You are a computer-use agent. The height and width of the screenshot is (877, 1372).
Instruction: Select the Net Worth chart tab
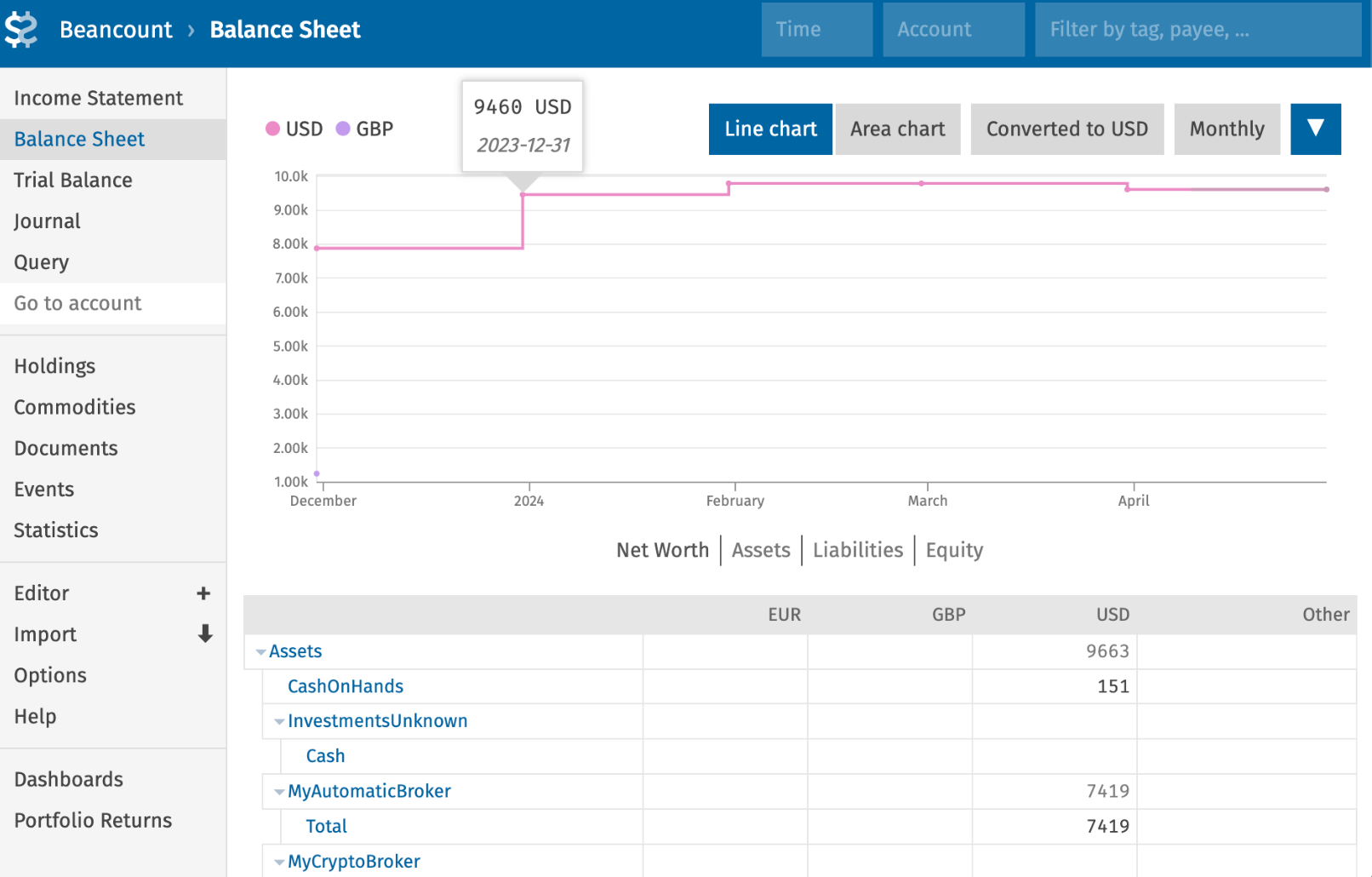(x=662, y=550)
